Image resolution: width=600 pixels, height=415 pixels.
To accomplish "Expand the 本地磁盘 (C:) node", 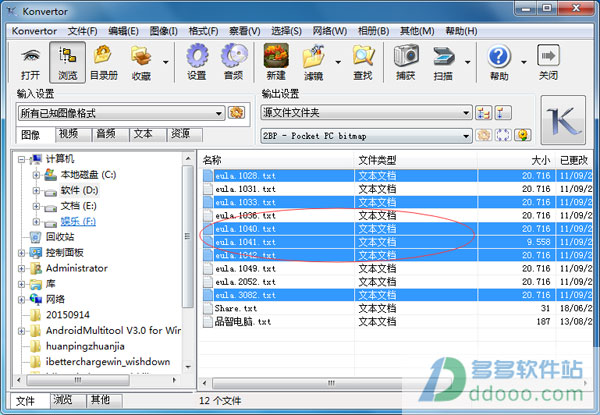I will pyautogui.click(x=36, y=175).
